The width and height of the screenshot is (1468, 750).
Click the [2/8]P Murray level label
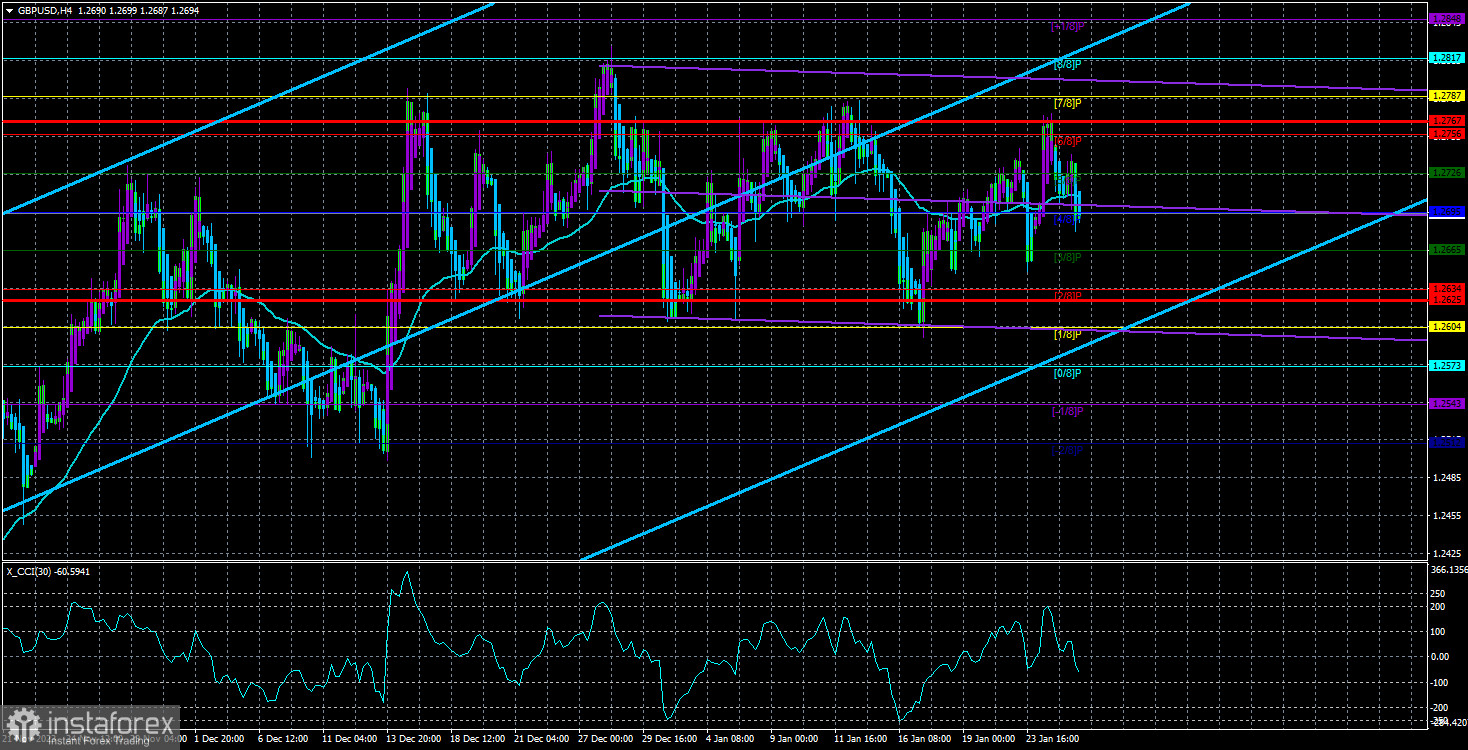coord(1068,296)
